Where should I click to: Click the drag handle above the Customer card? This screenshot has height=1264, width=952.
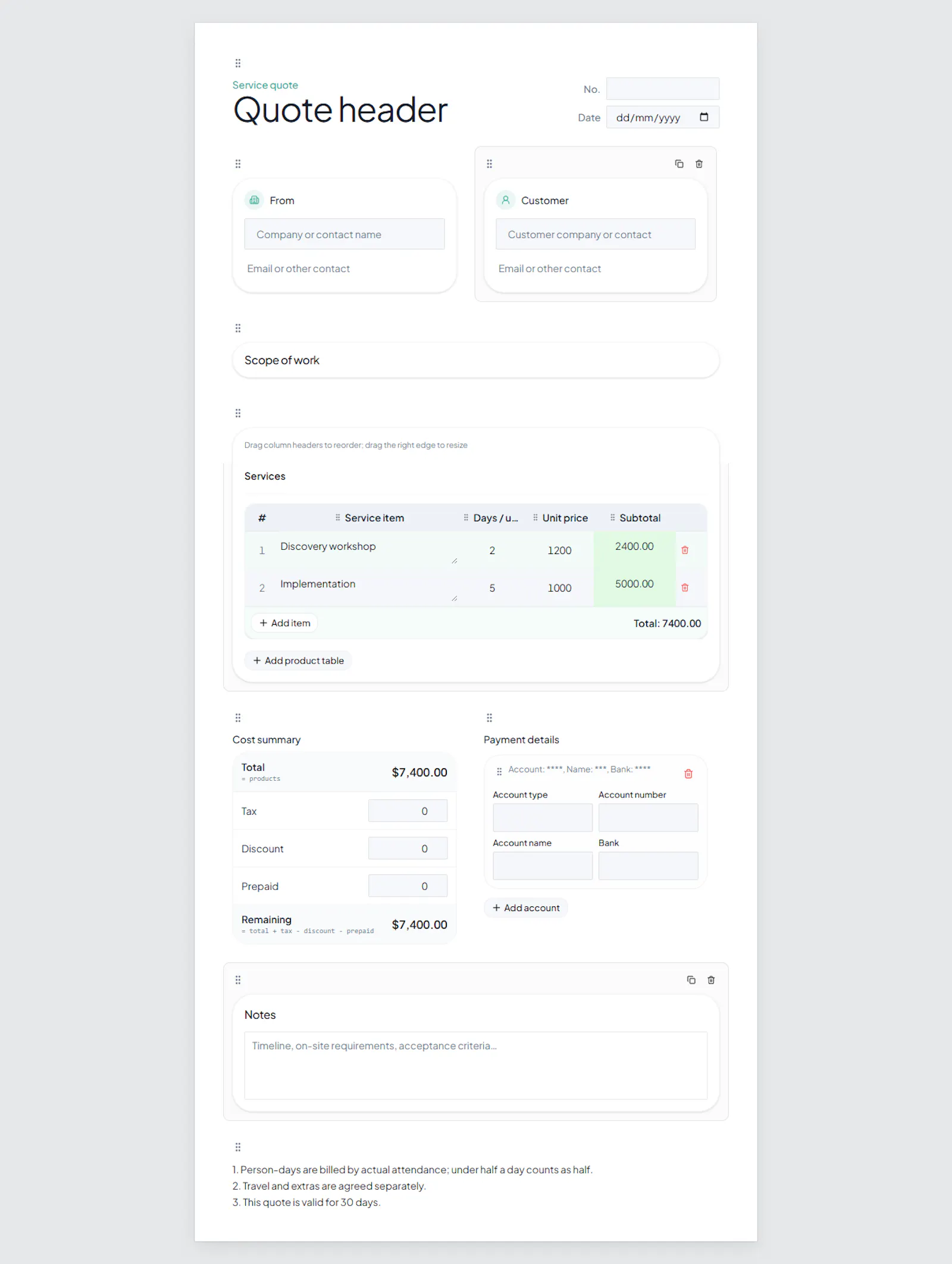(490, 164)
